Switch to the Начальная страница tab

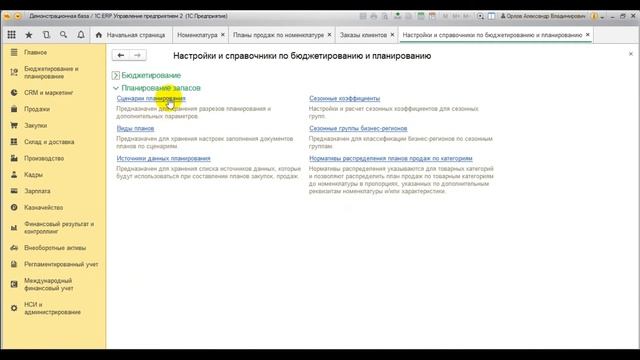pyautogui.click(x=131, y=35)
